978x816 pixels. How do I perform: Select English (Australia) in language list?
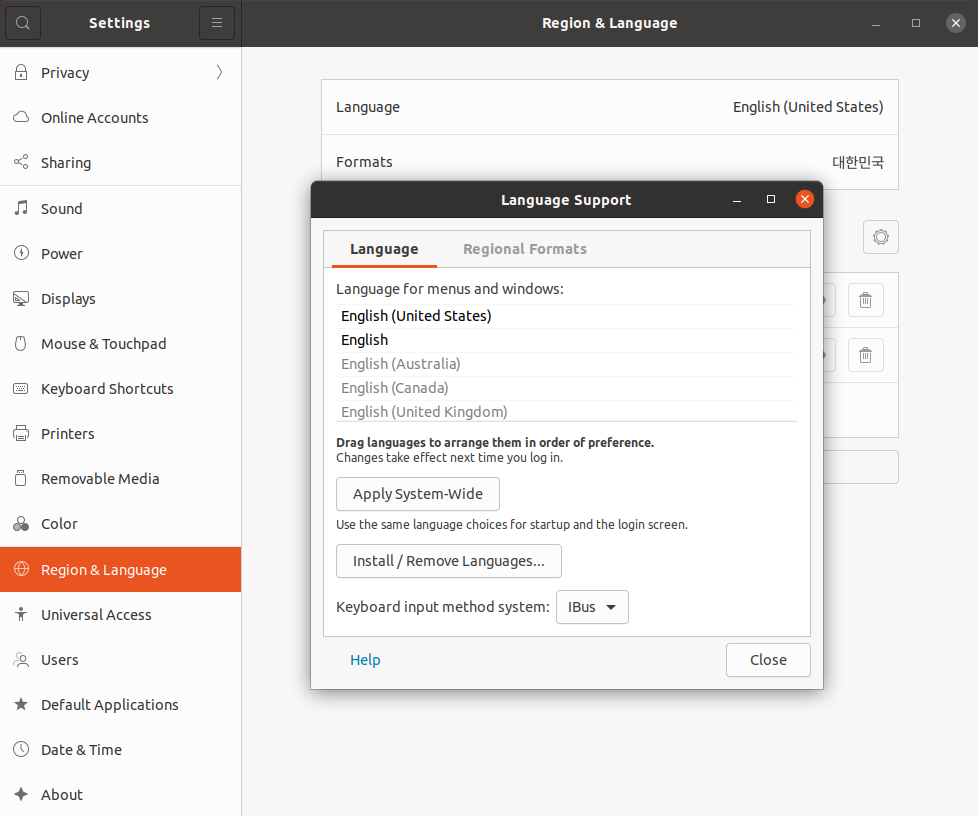point(401,364)
